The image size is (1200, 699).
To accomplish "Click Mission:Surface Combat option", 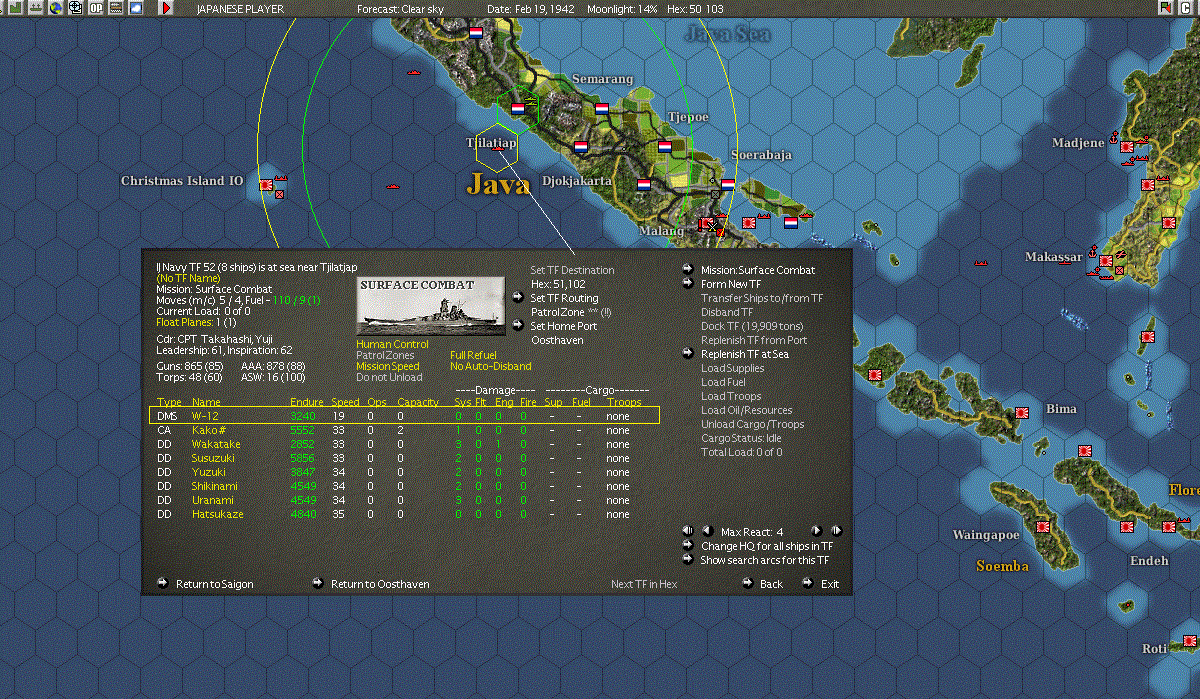I will (758, 270).
